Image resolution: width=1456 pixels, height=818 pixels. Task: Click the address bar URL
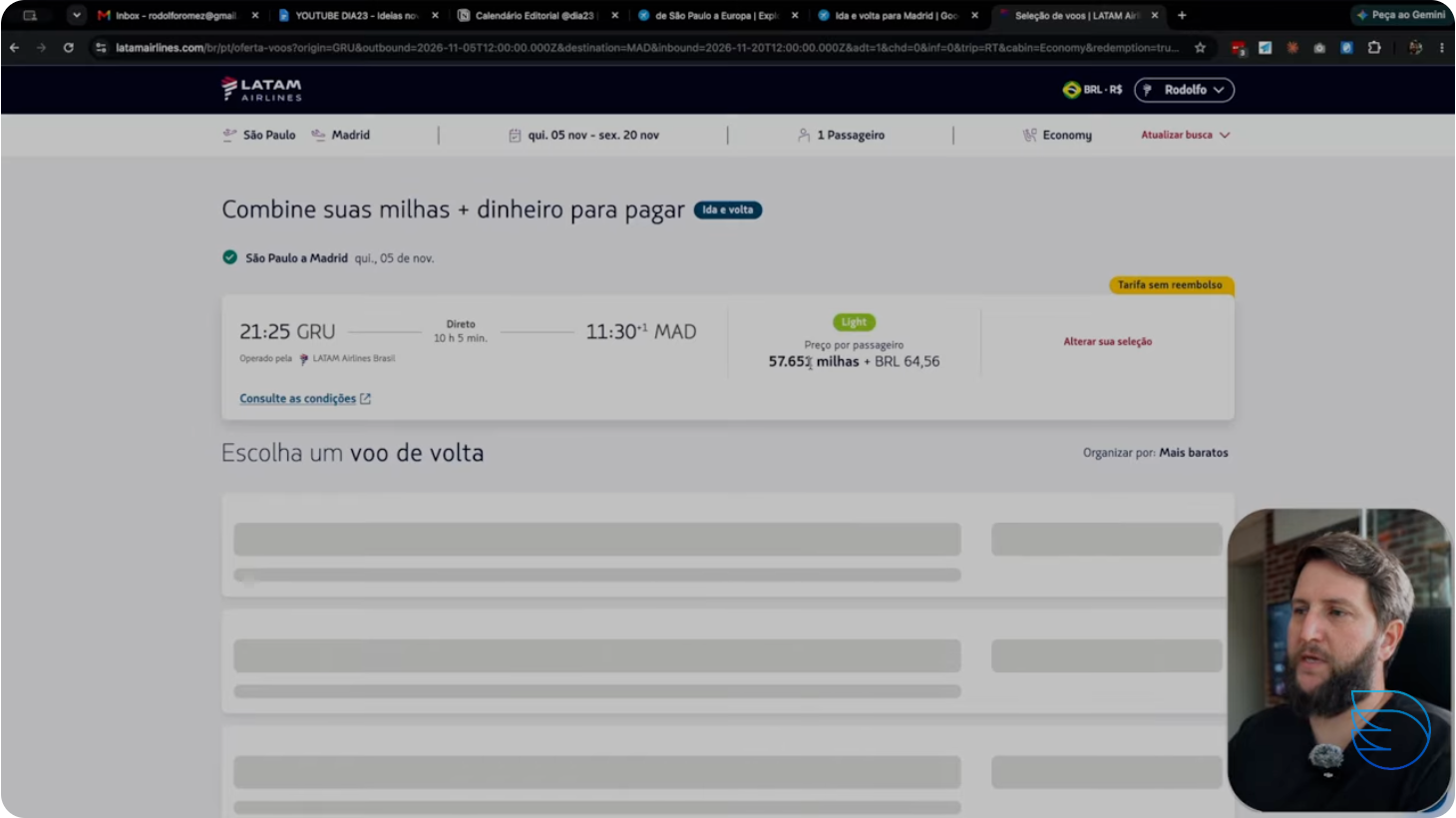tap(646, 47)
